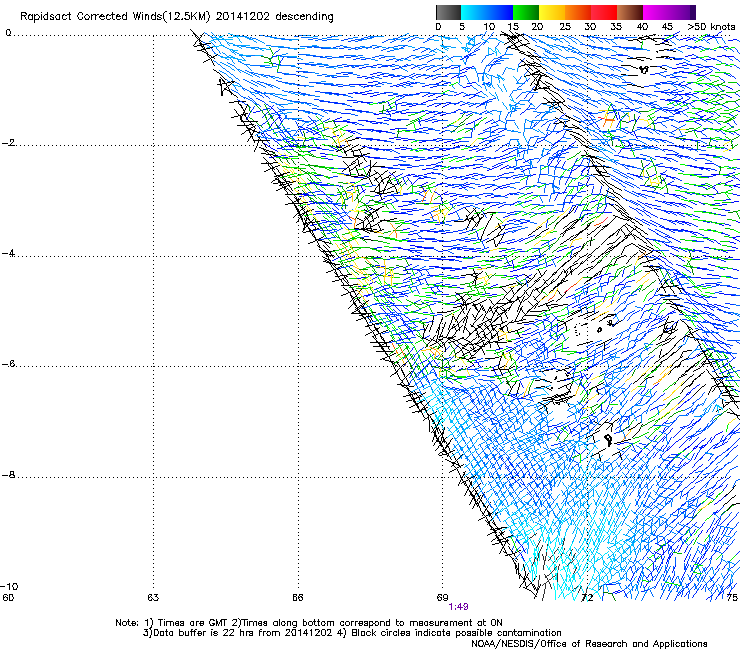
Task: Click the longitude axis label '63'
Action: click(x=153, y=598)
